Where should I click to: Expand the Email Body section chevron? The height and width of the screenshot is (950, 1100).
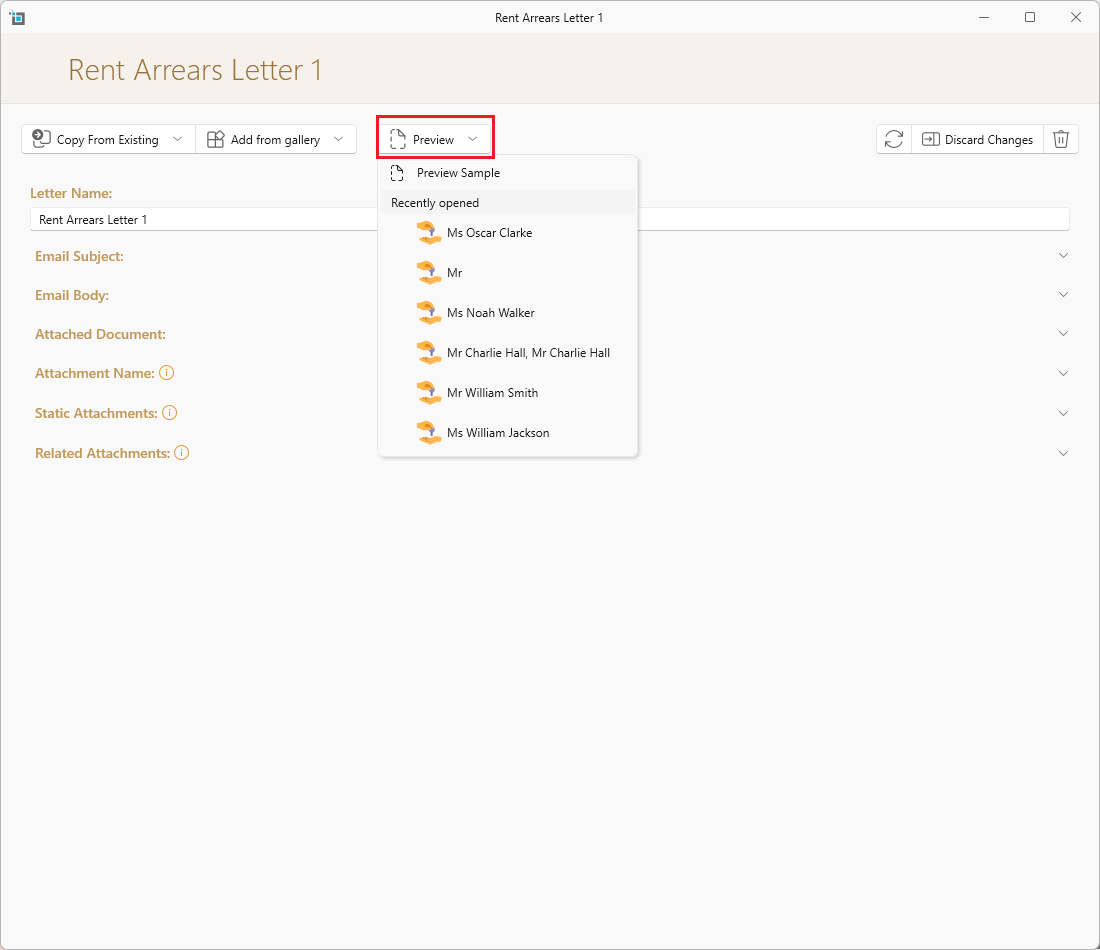tap(1063, 295)
